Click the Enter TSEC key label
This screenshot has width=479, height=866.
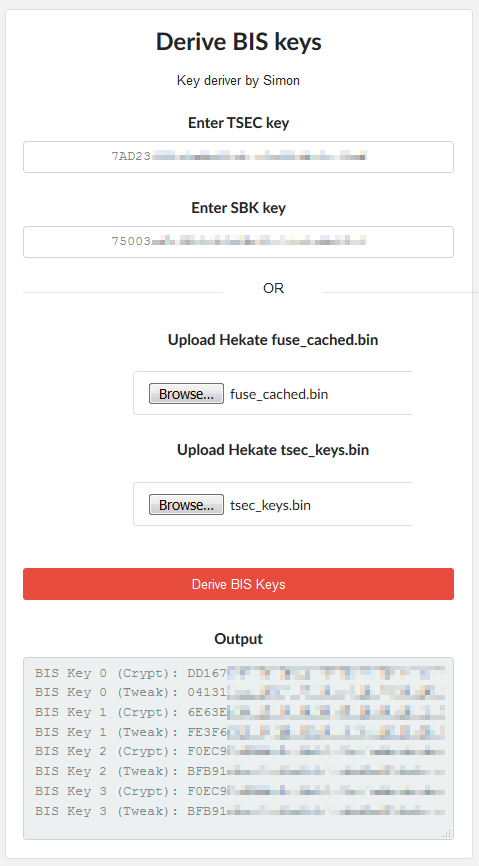(238, 123)
